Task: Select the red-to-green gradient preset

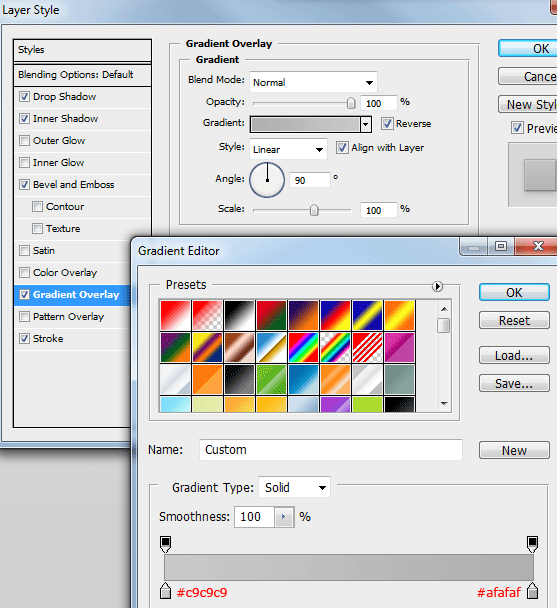Action: pyautogui.click(x=272, y=315)
